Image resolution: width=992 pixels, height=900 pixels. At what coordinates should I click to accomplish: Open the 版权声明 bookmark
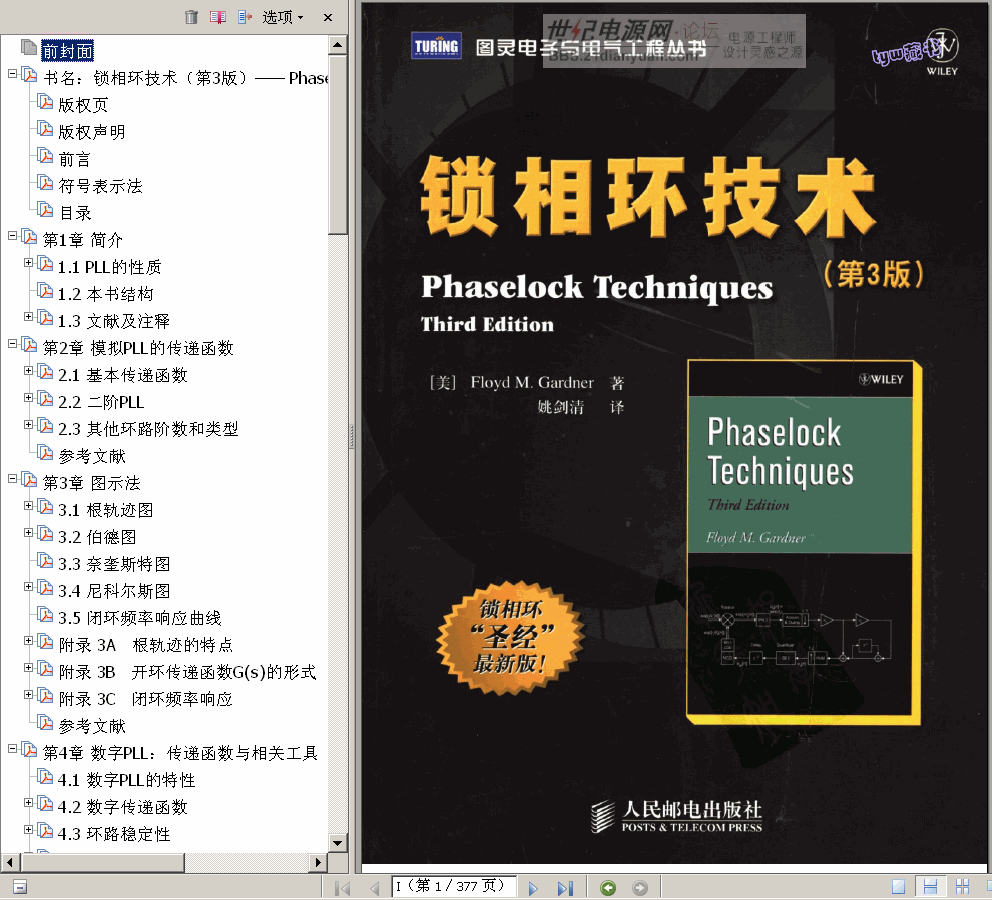tap(92, 132)
